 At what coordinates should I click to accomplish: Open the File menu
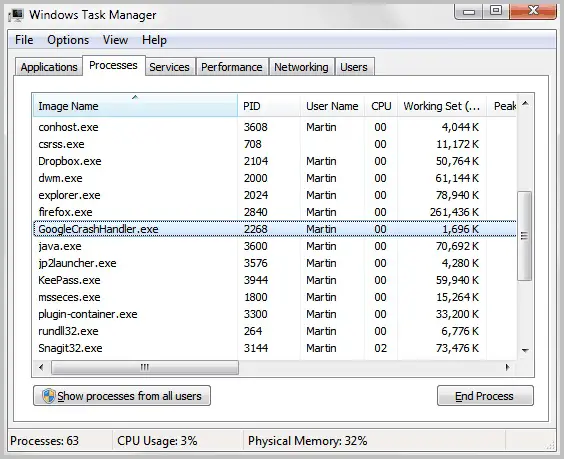(x=24, y=40)
